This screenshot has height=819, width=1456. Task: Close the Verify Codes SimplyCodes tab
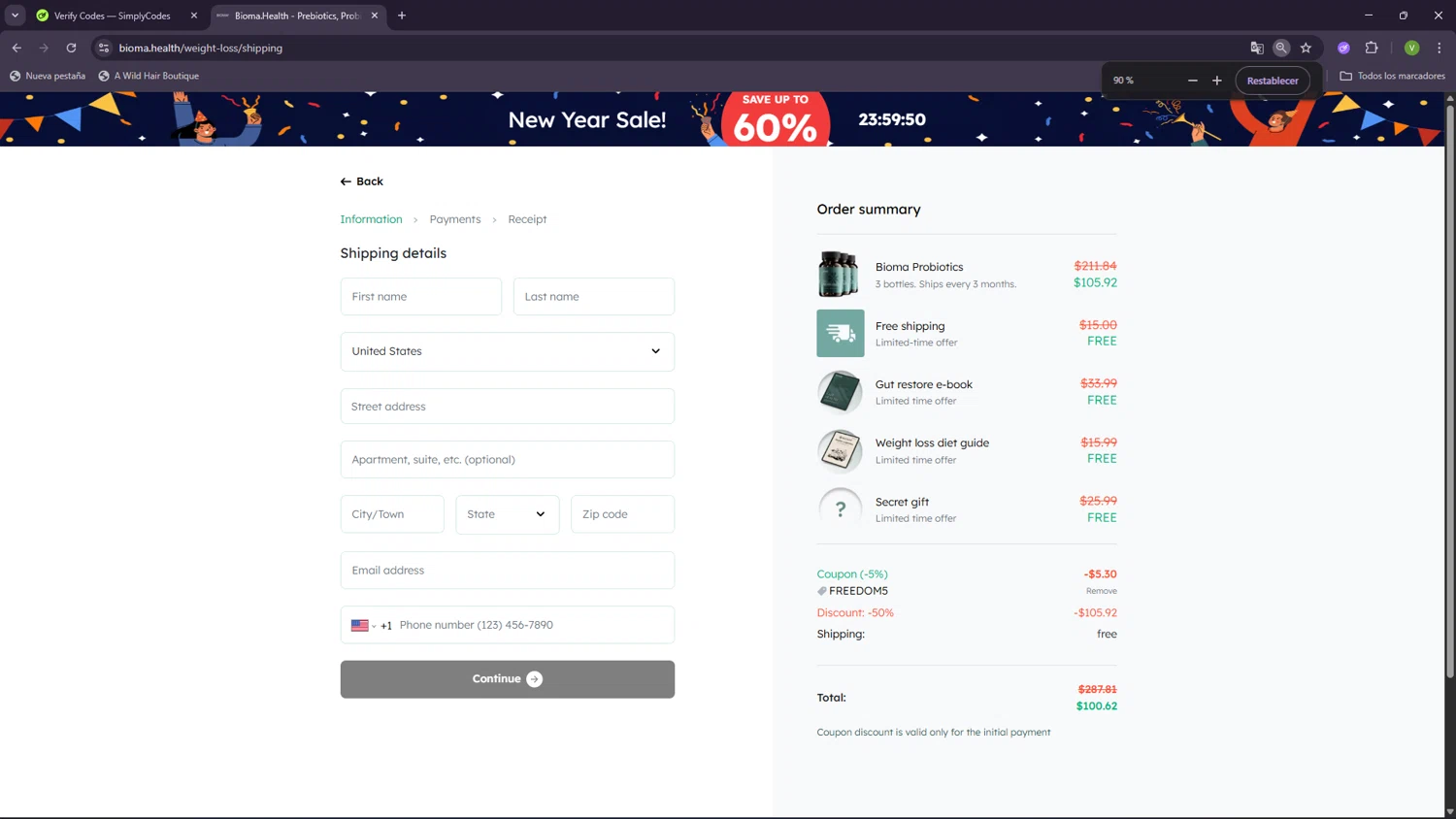pyautogui.click(x=193, y=16)
